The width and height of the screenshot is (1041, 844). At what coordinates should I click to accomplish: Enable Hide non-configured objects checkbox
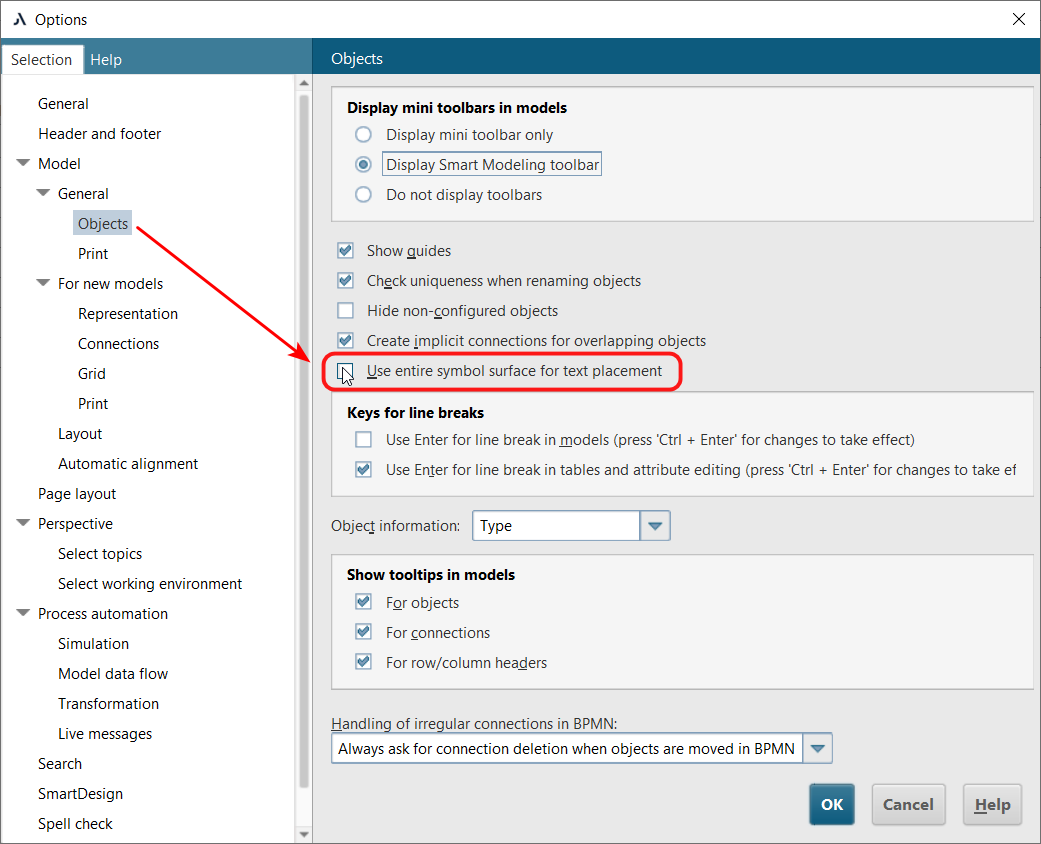(x=346, y=311)
